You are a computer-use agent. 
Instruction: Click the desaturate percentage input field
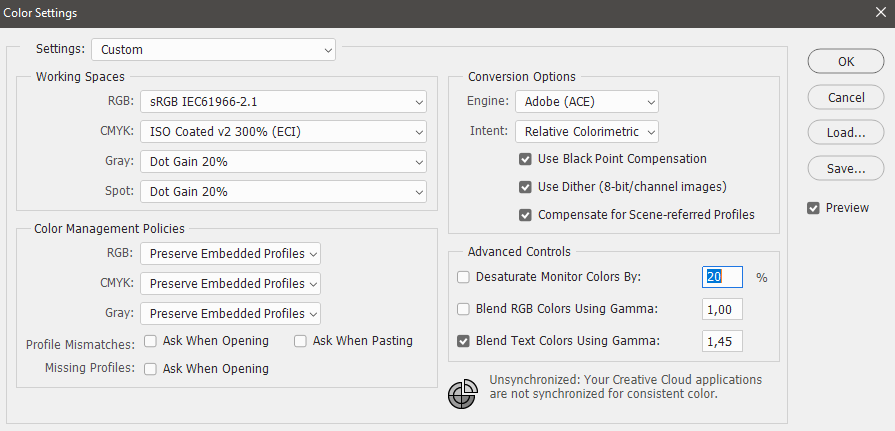coord(722,277)
